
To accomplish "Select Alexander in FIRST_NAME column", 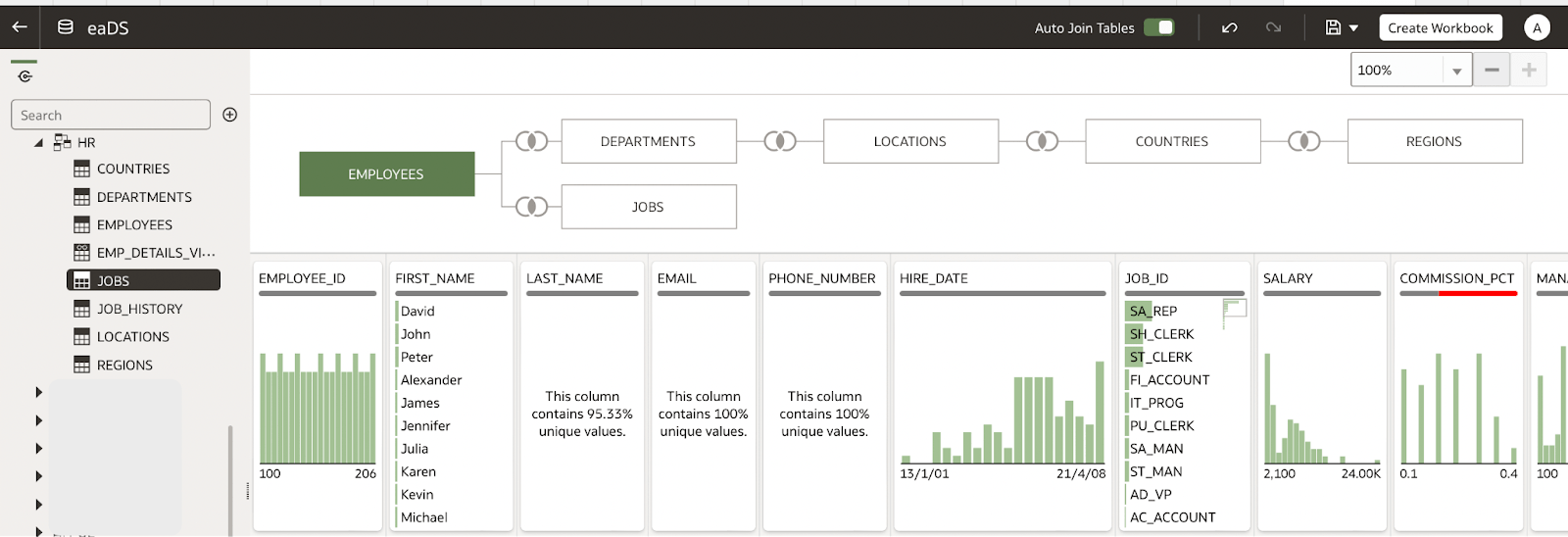I will pyautogui.click(x=431, y=379).
